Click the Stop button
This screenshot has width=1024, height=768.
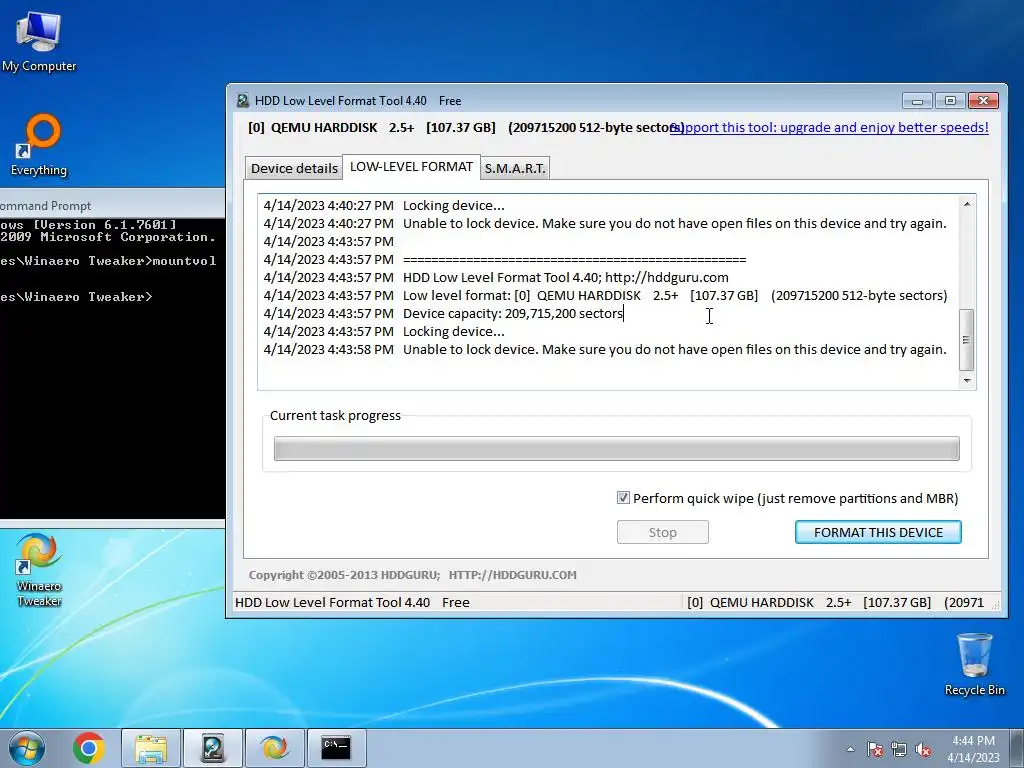[x=662, y=532]
